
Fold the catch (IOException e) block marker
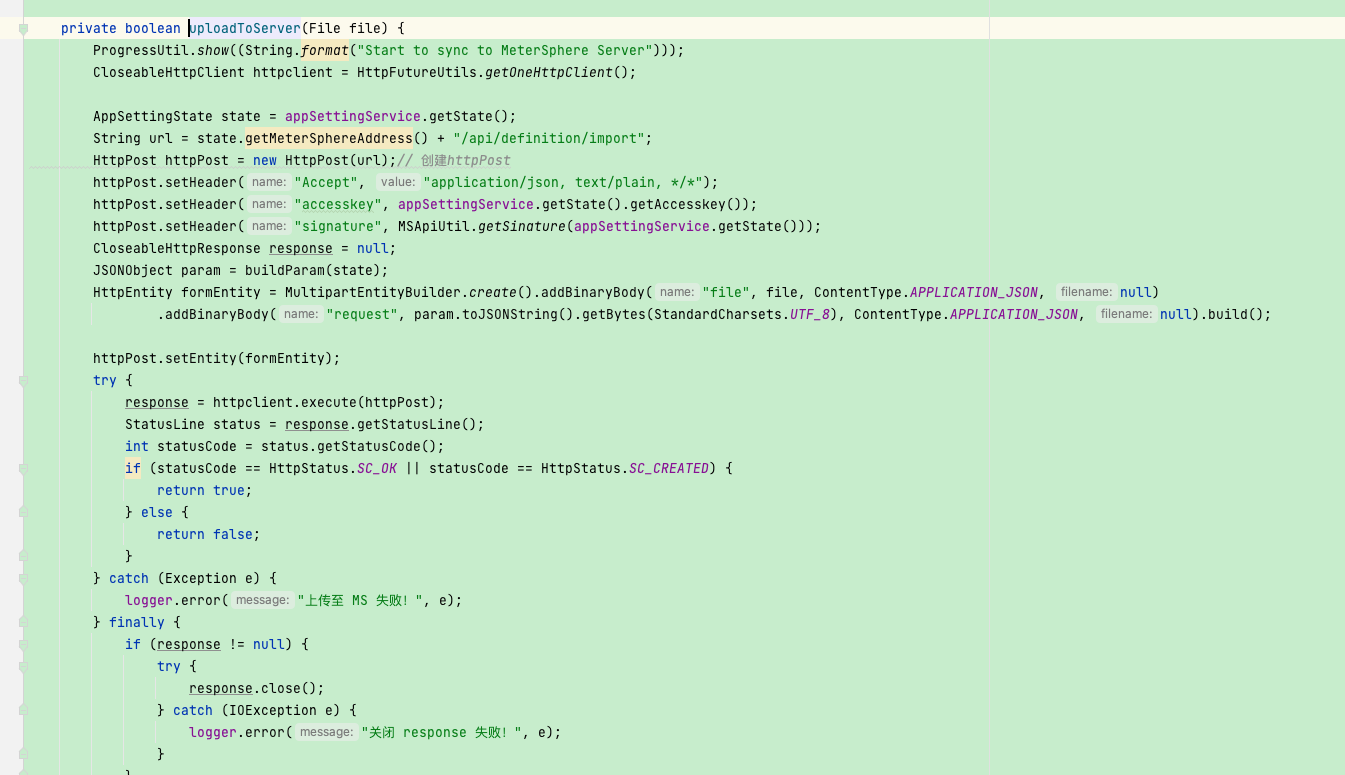[23, 710]
